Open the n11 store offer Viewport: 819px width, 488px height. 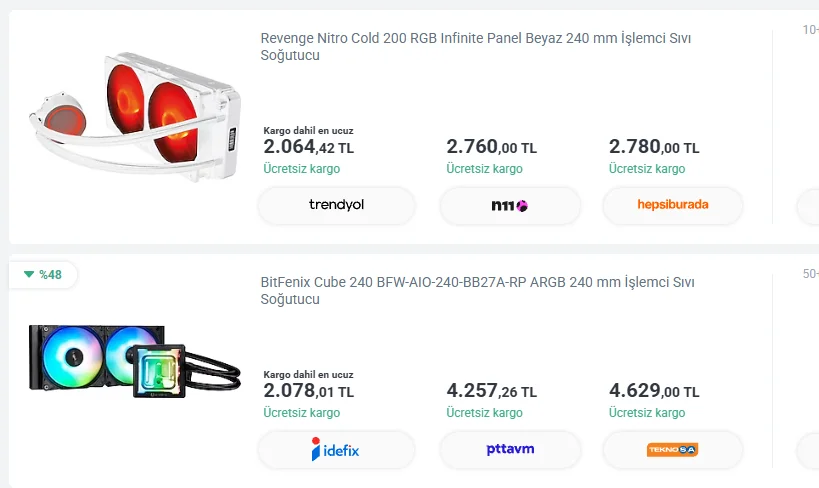(510, 206)
